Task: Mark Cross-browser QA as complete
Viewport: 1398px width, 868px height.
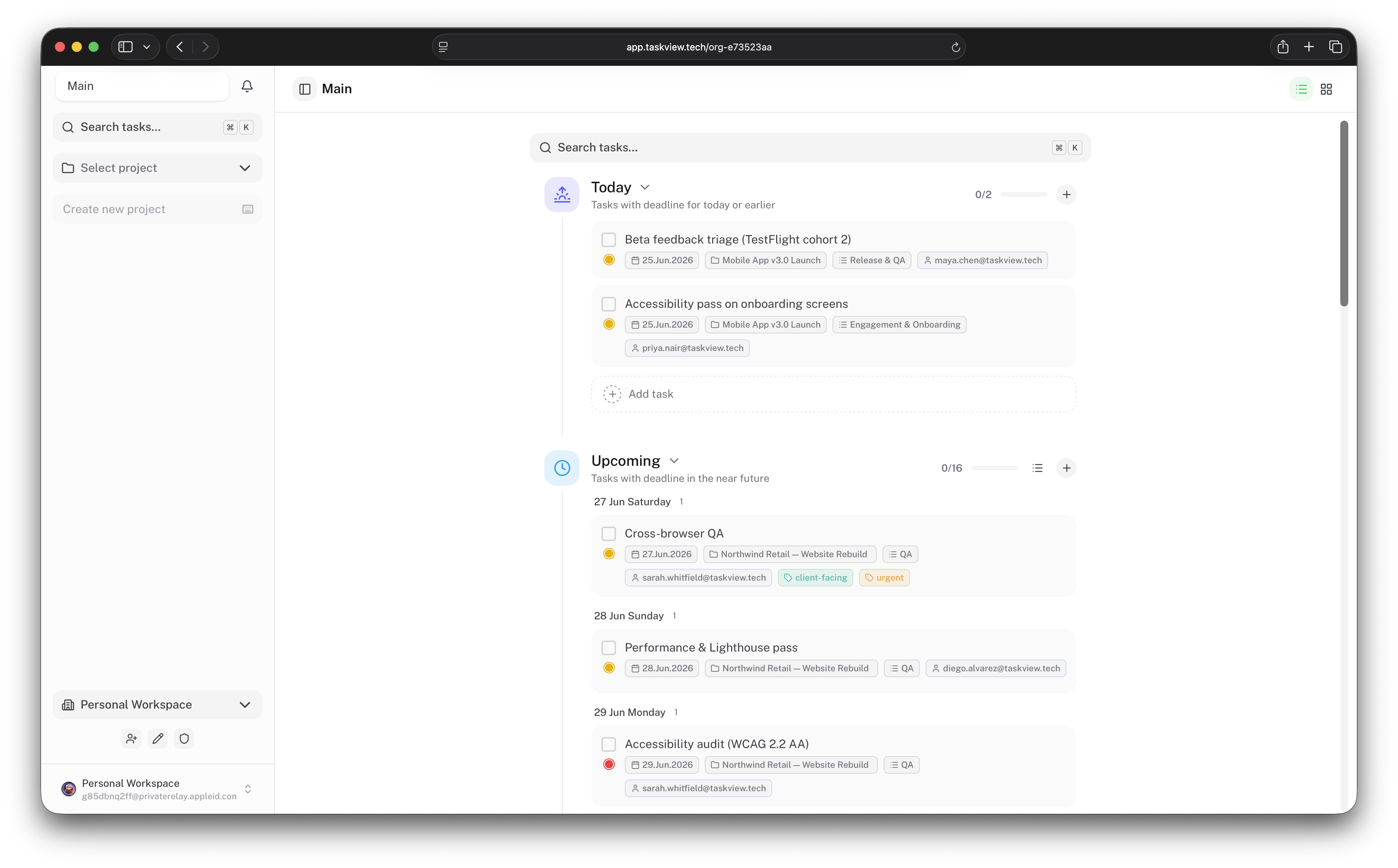Action: pyautogui.click(x=608, y=533)
